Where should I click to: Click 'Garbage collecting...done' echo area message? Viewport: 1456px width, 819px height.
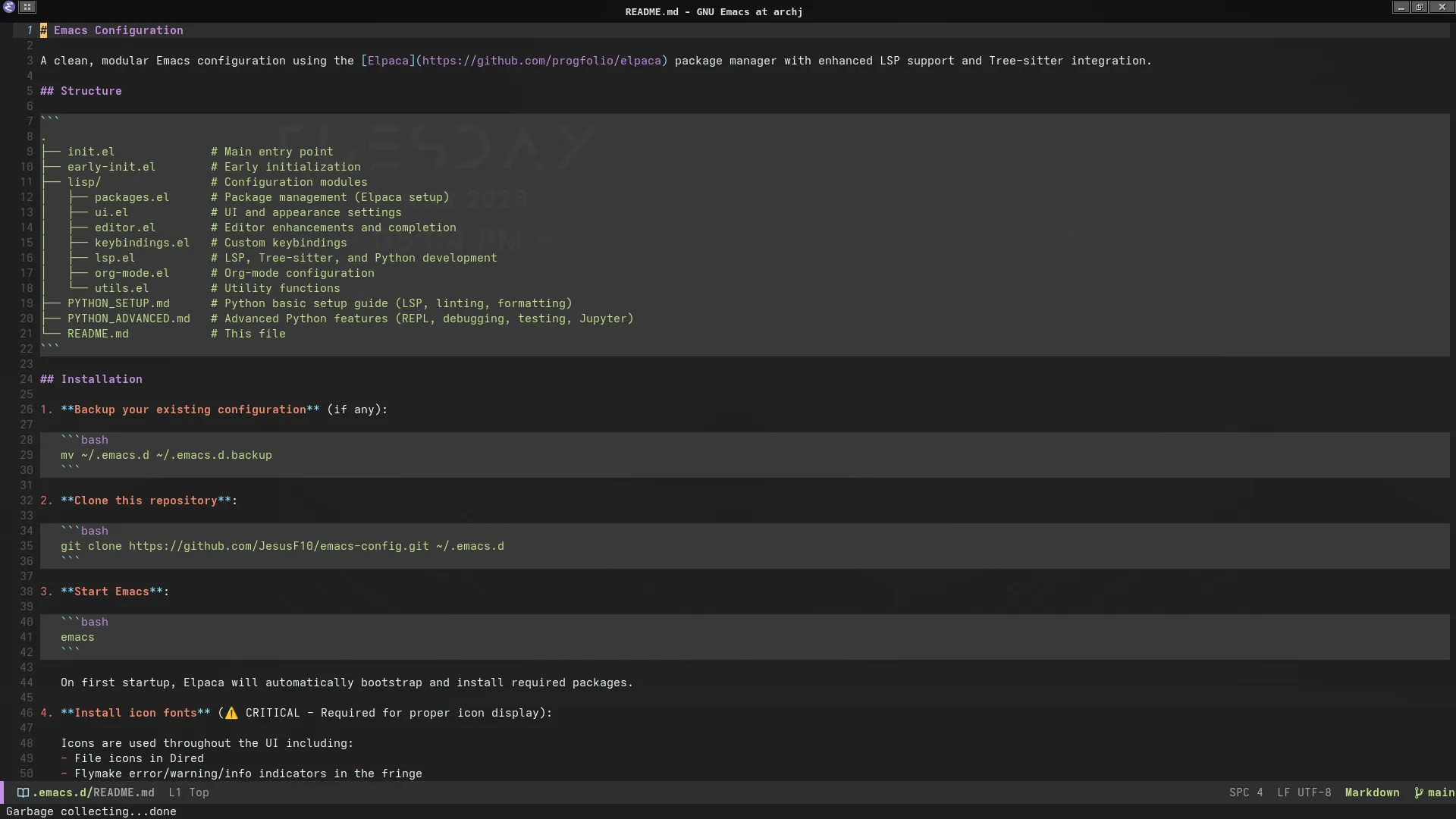pos(91,811)
